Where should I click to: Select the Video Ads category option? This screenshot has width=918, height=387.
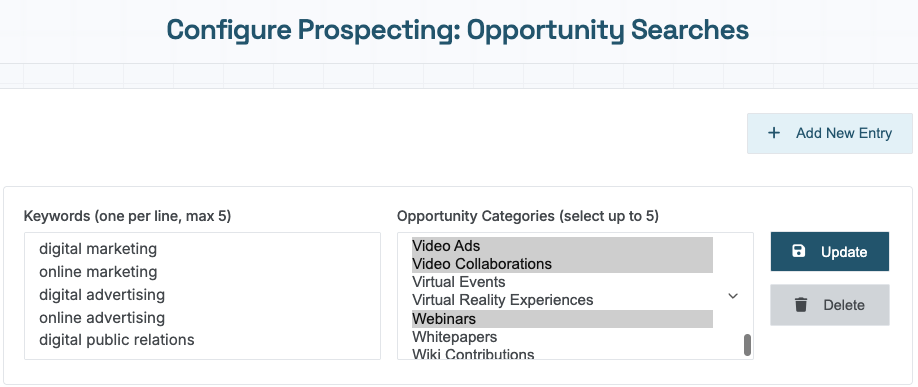[x=562, y=246]
